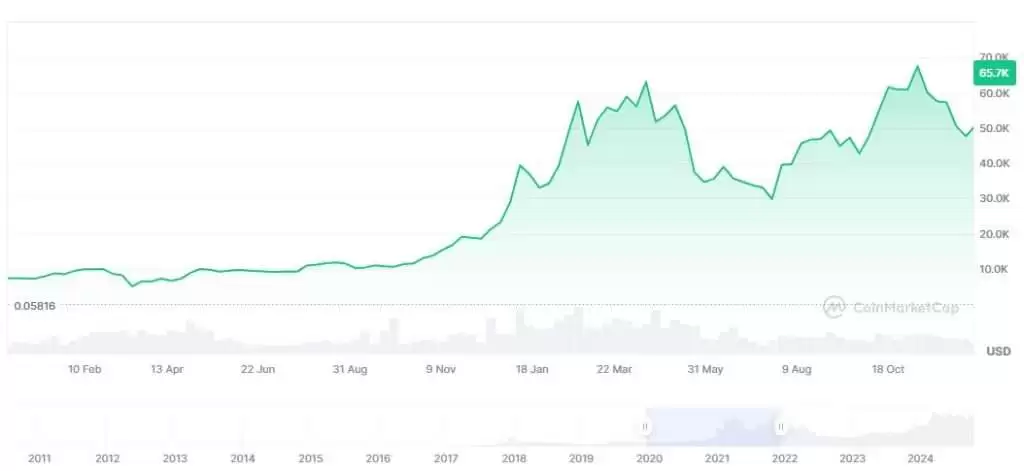Grab the right range selector handle
The image size is (1024, 471).
pos(780,427)
